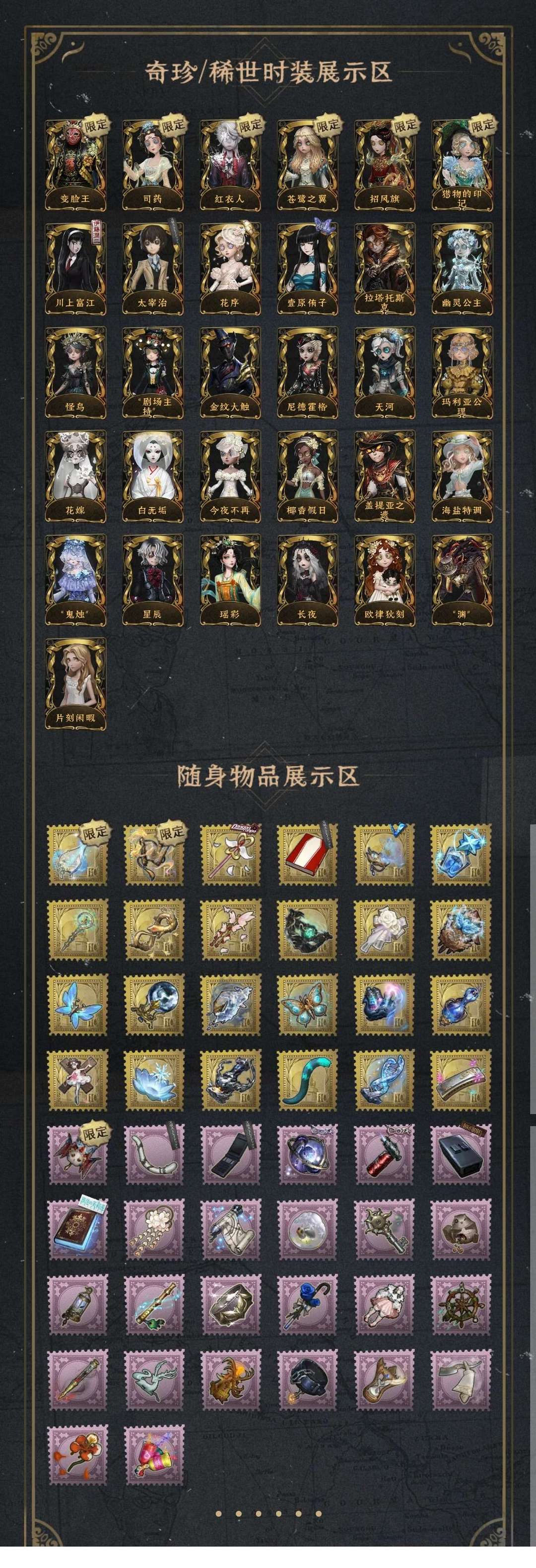The width and height of the screenshot is (536, 1568).
Task: Select the red flower accessory stamp
Action: [77, 1455]
